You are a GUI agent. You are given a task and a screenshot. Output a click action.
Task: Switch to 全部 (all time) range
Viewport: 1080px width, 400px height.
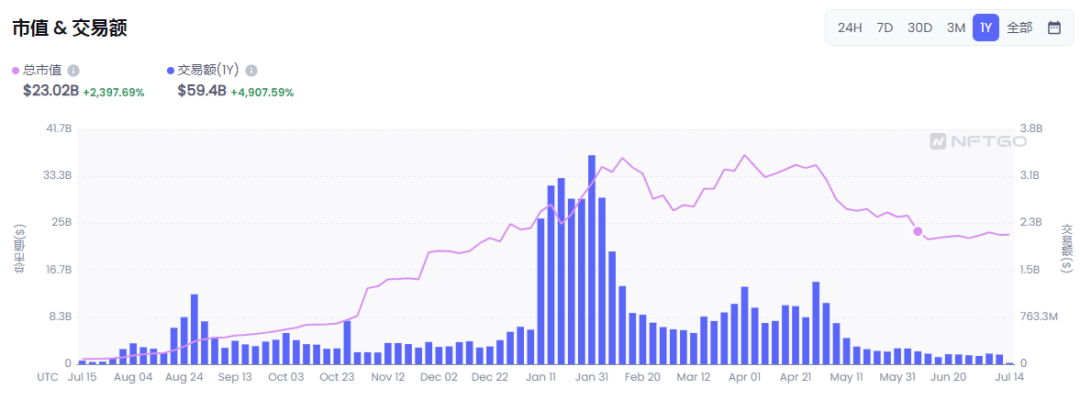1019,28
